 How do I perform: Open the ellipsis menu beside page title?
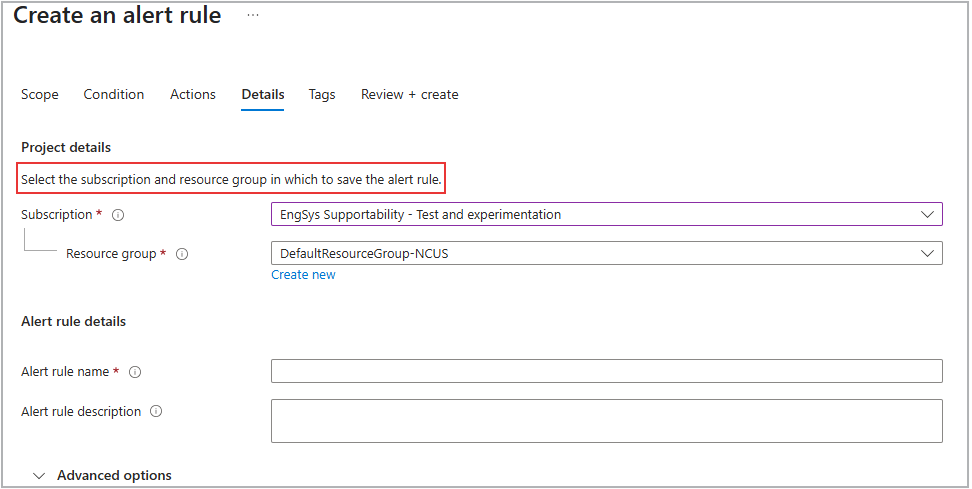coord(253,16)
